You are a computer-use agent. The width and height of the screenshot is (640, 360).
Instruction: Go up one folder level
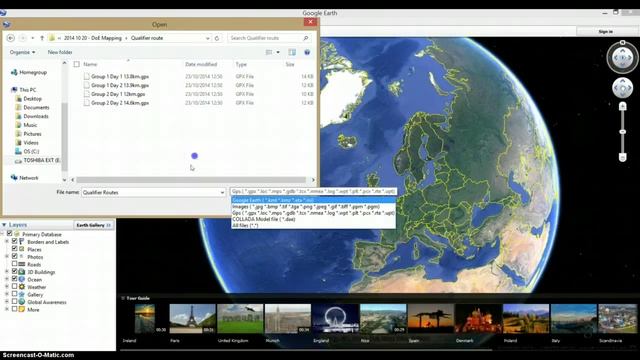click(42, 38)
